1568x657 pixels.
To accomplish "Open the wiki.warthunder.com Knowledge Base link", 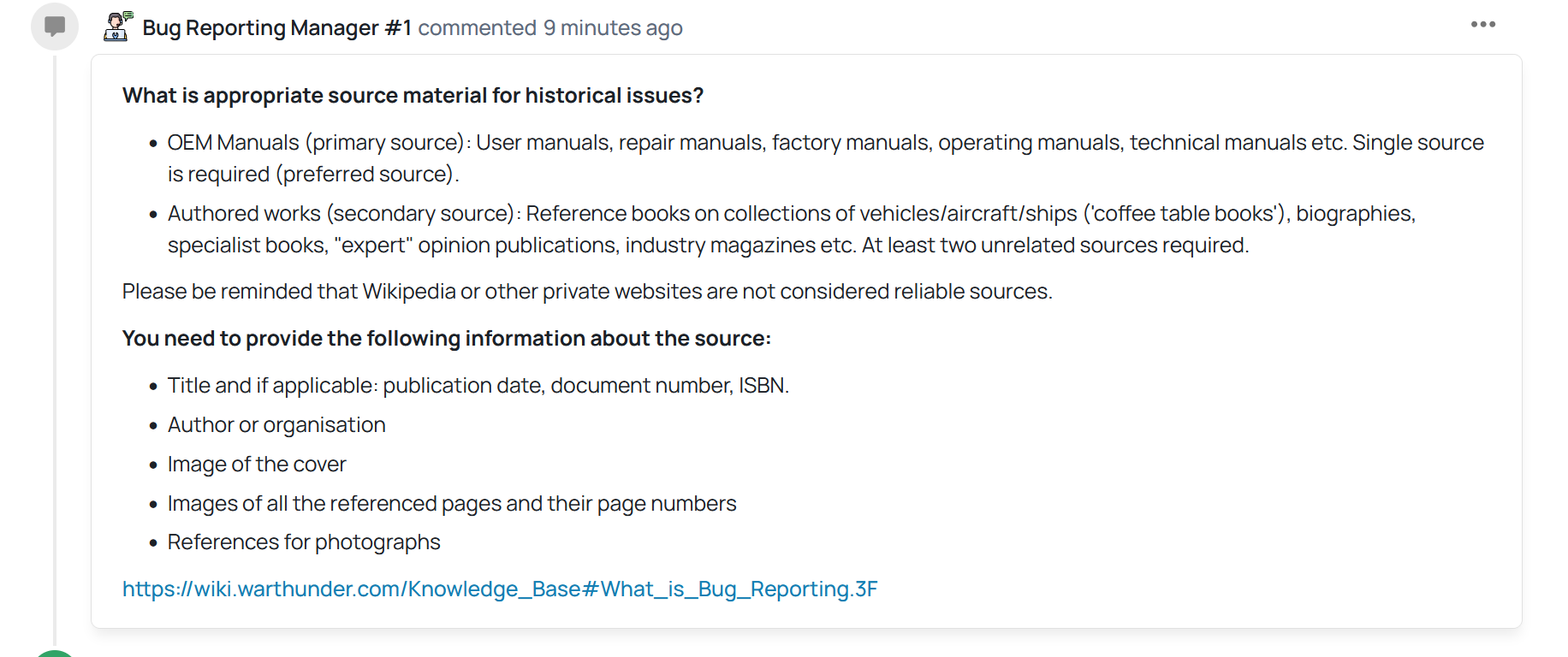I will click(500, 589).
